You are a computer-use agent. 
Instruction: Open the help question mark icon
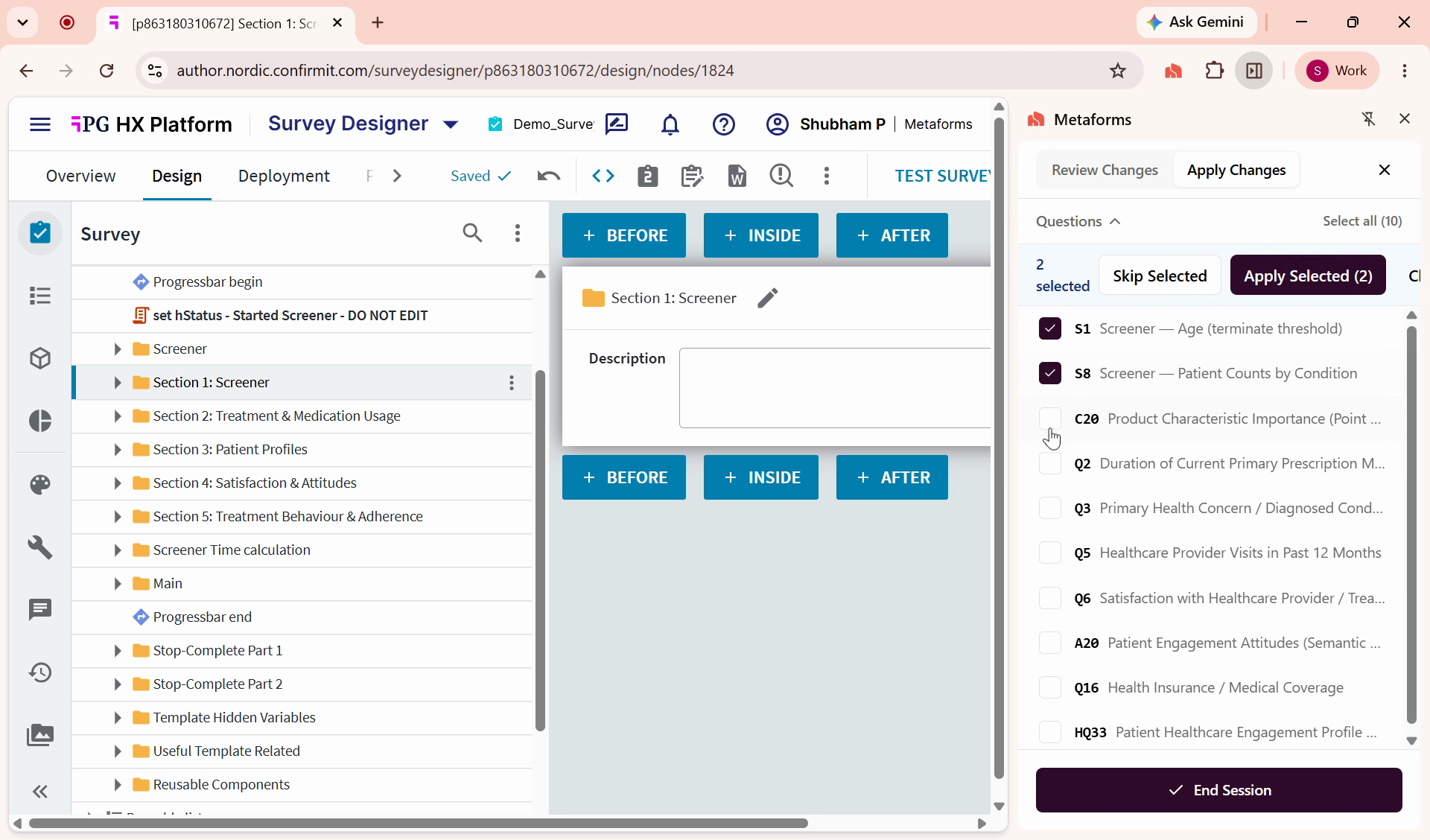pyautogui.click(x=724, y=124)
